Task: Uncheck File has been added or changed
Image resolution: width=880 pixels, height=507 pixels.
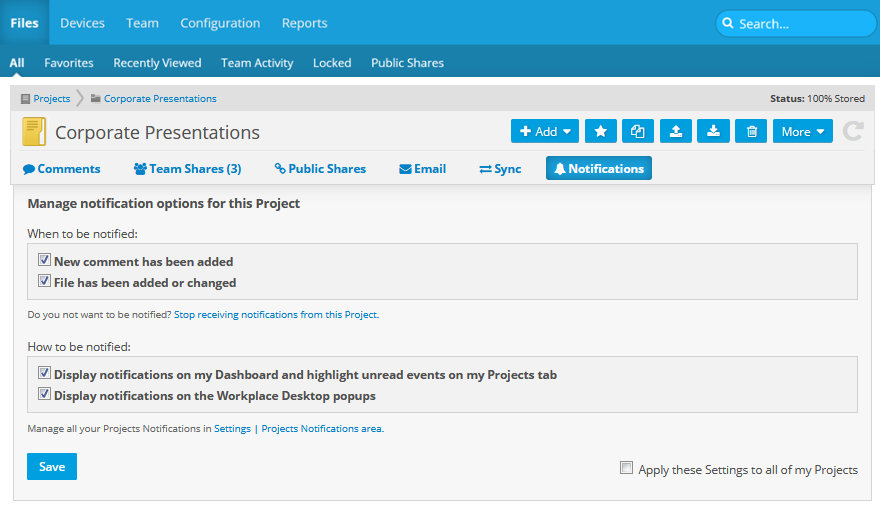Action: [x=44, y=281]
